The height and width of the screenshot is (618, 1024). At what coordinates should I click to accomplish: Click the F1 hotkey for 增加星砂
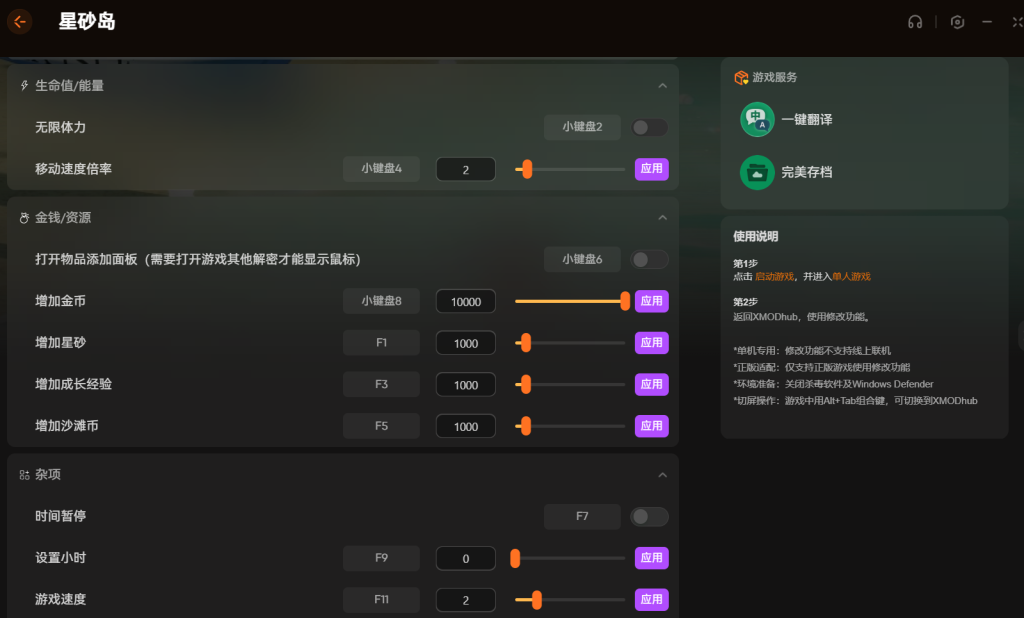point(381,343)
